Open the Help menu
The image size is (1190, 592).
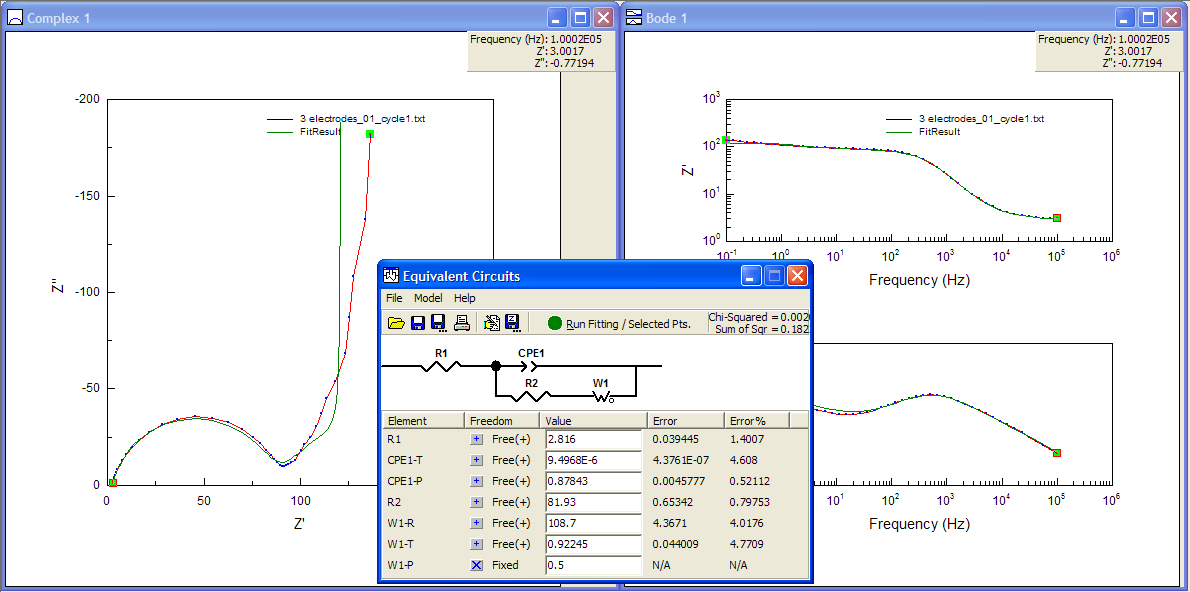pos(464,298)
